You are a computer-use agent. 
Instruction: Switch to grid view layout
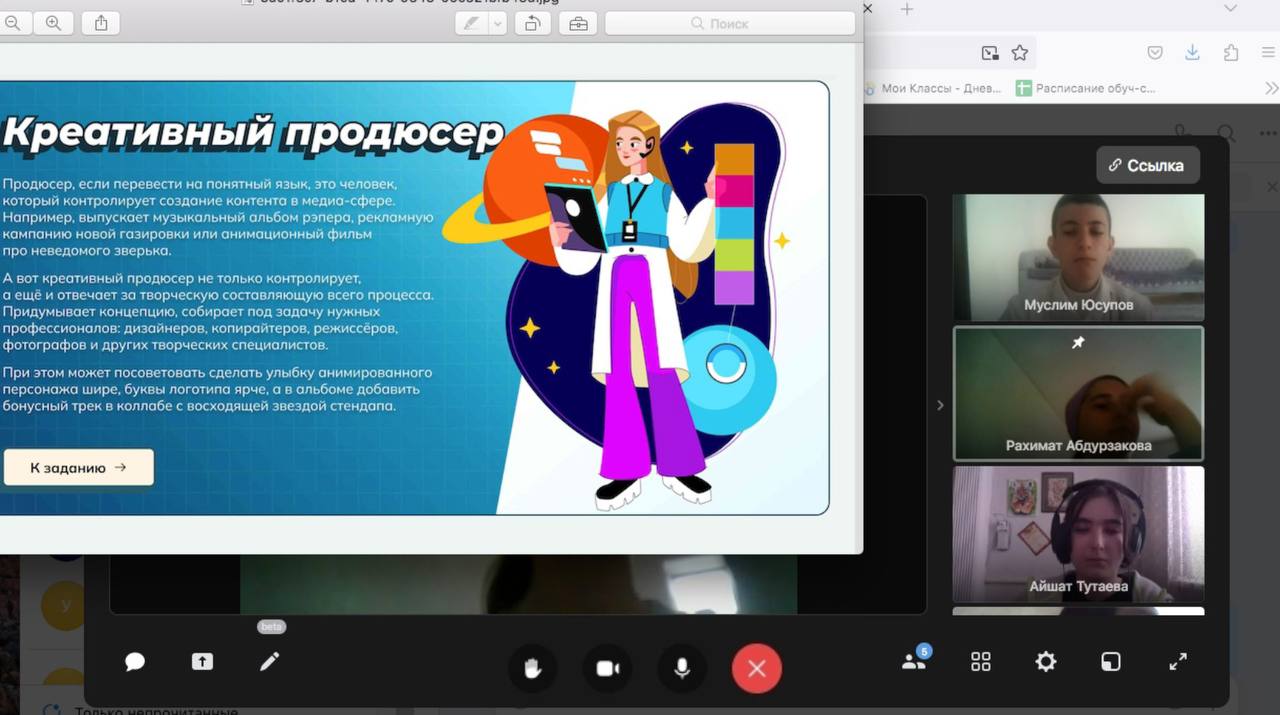coord(981,662)
